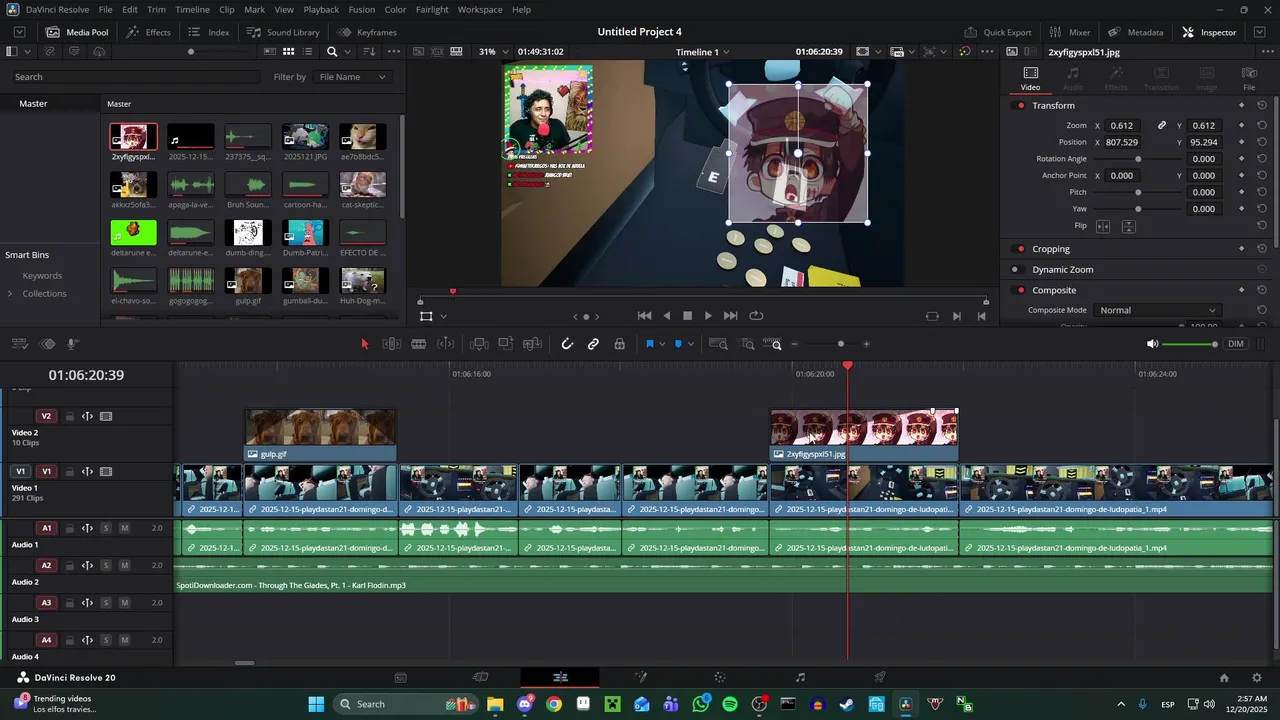The width and height of the screenshot is (1280, 720).
Task: Click the Zoom X value field
Action: point(1123,126)
